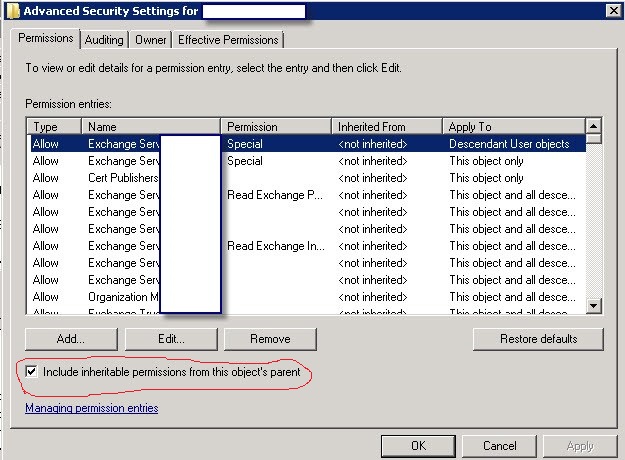Image resolution: width=625 pixels, height=460 pixels.
Task: Click the folder icon in the title bar
Action: [x=13, y=11]
